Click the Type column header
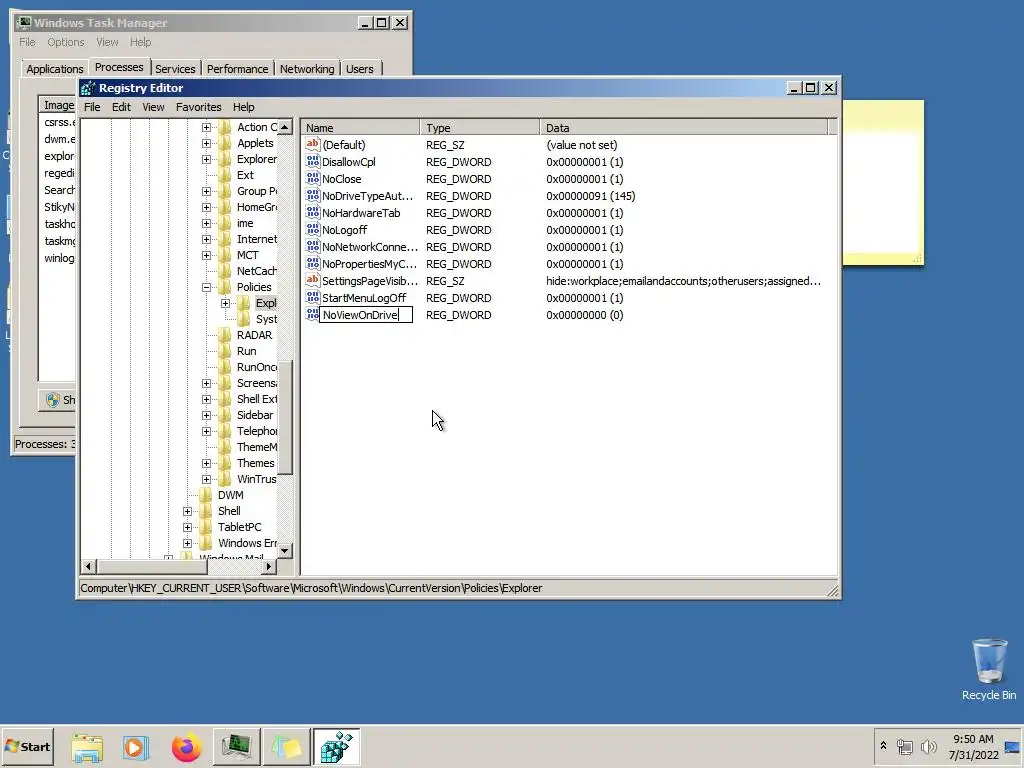The width and height of the screenshot is (1024, 768). (x=480, y=127)
